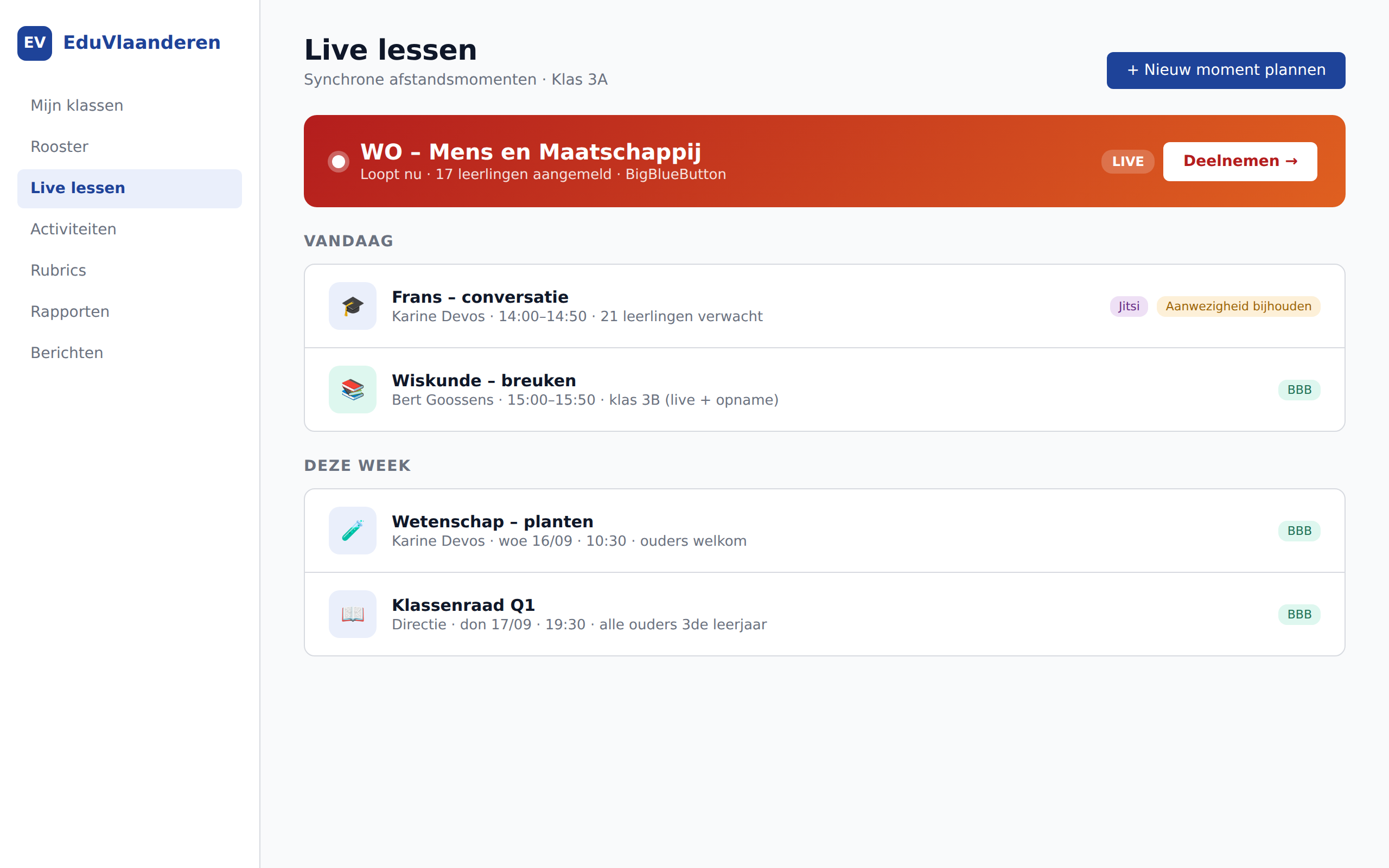The height and width of the screenshot is (868, 1389).
Task: Click the books icon for Wiskunde
Action: pyautogui.click(x=353, y=390)
